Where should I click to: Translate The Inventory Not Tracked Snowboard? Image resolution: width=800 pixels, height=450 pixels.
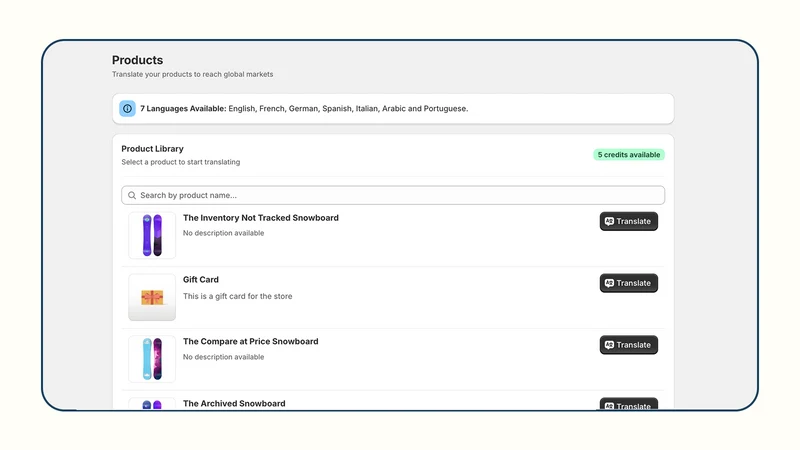point(629,221)
